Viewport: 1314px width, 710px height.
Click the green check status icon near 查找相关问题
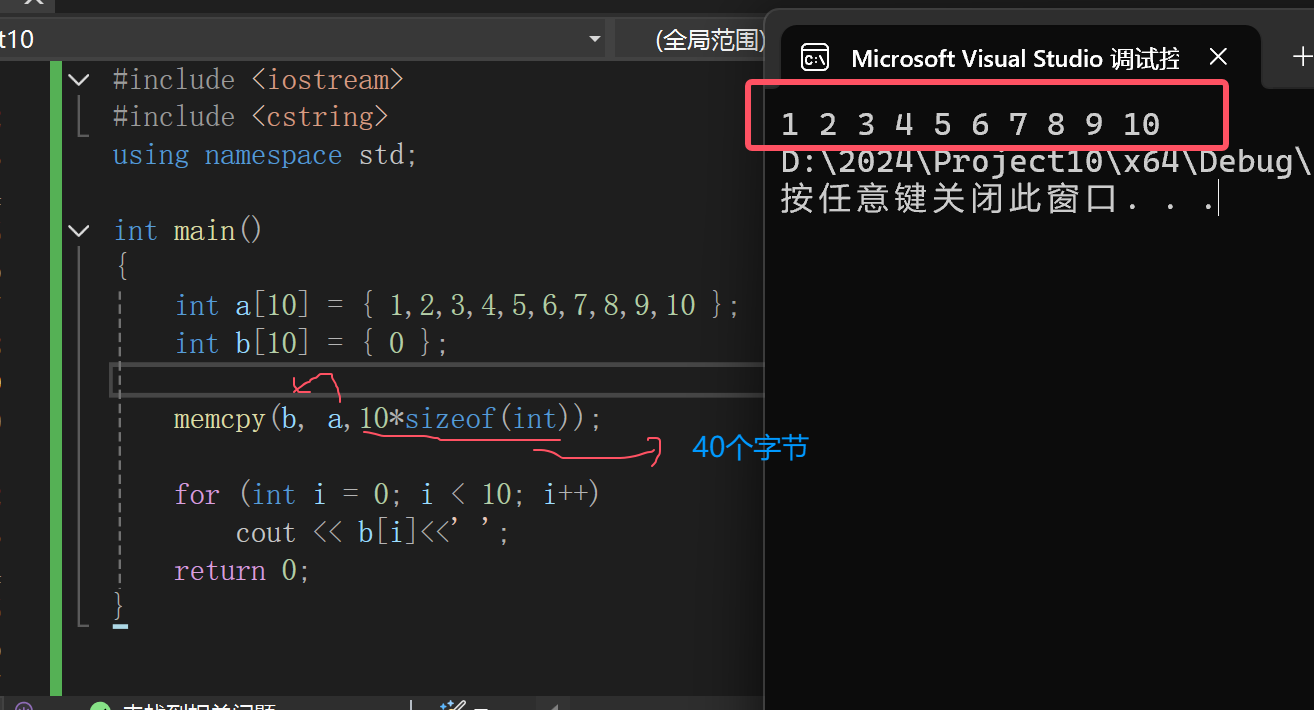(100, 706)
